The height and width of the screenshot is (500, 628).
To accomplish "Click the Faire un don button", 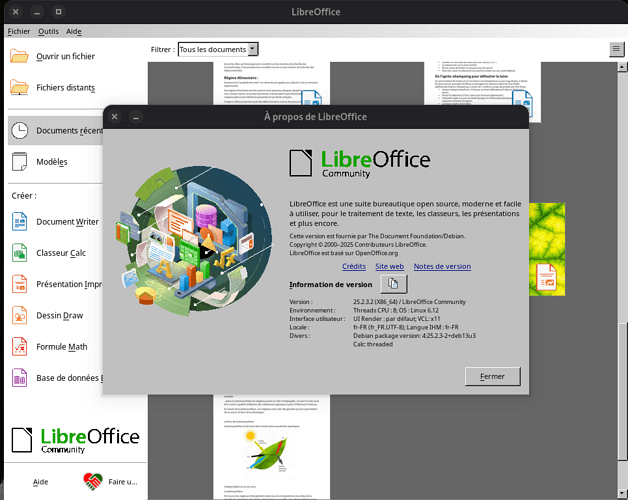I will point(111,481).
